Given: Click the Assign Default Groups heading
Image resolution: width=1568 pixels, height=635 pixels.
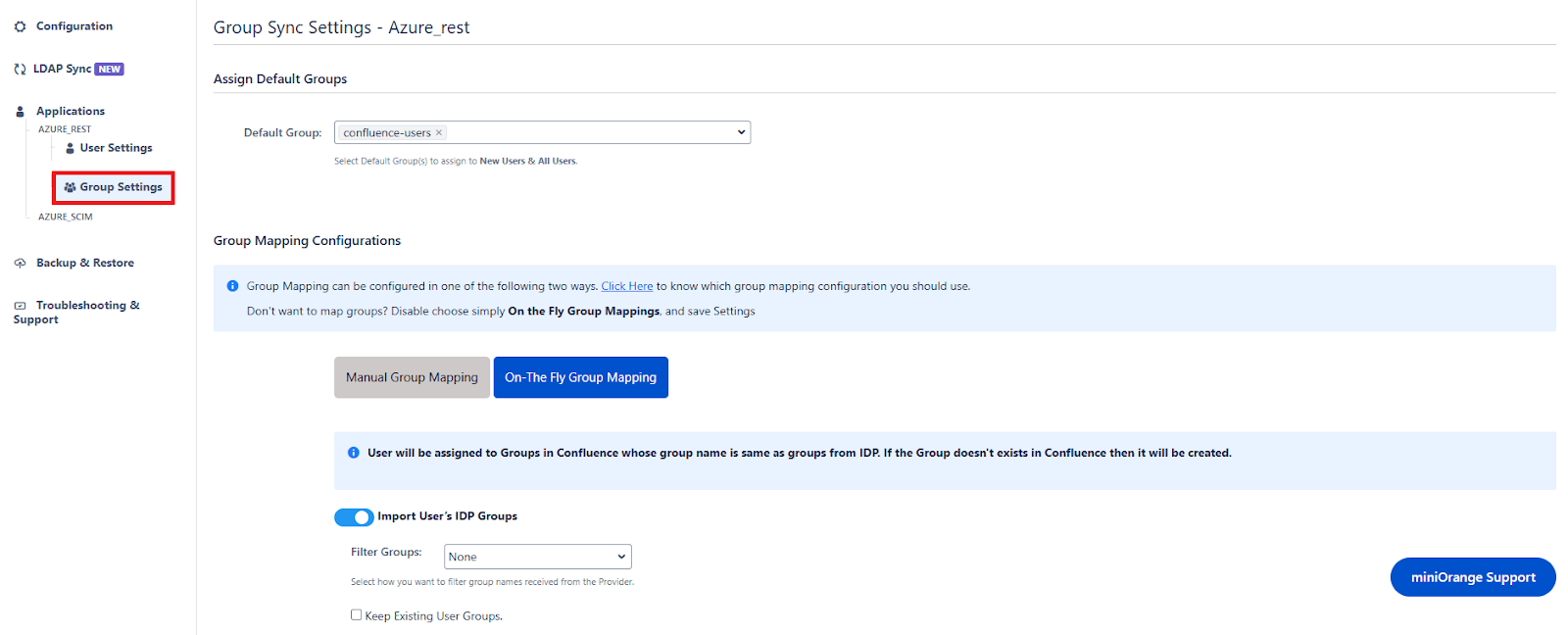Looking at the screenshot, I should click(280, 79).
